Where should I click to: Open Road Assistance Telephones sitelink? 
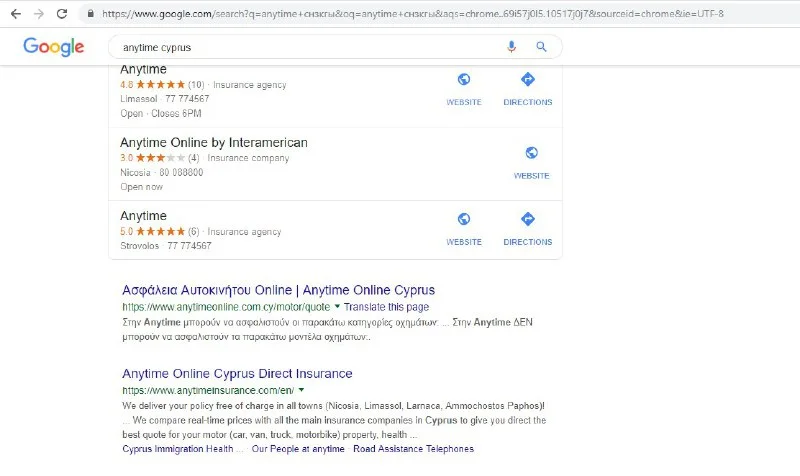pyautogui.click(x=412, y=449)
